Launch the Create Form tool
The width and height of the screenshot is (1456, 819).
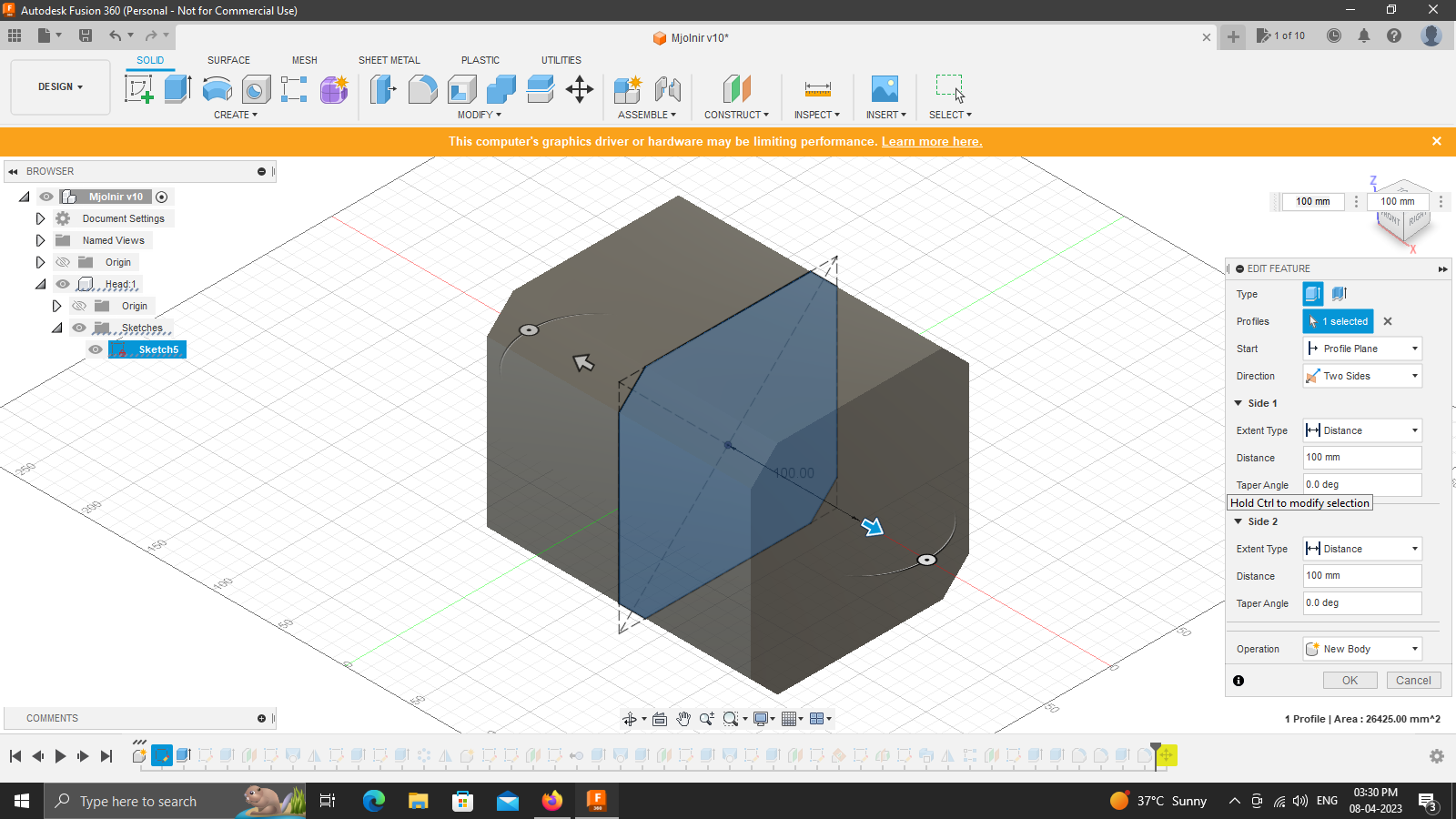[333, 88]
